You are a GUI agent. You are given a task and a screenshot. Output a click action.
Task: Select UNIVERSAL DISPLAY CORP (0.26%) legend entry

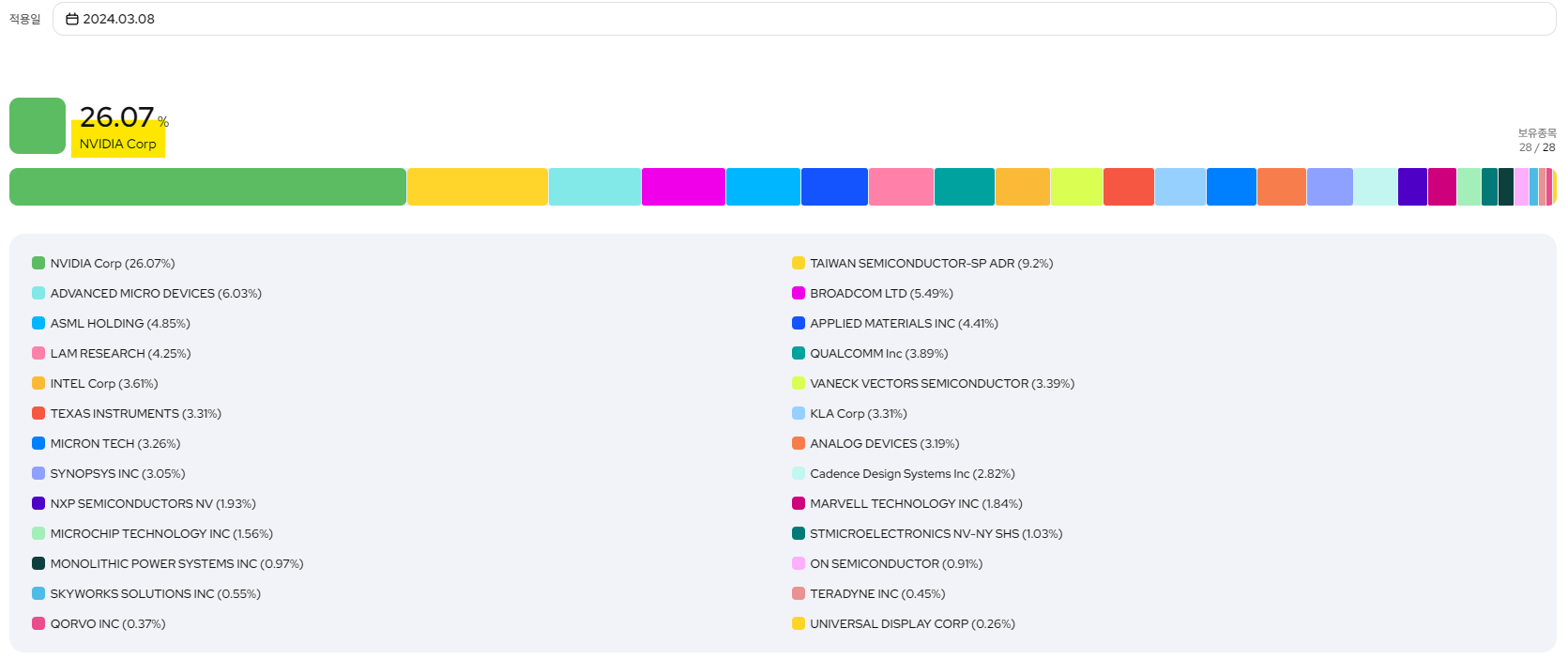click(904, 624)
